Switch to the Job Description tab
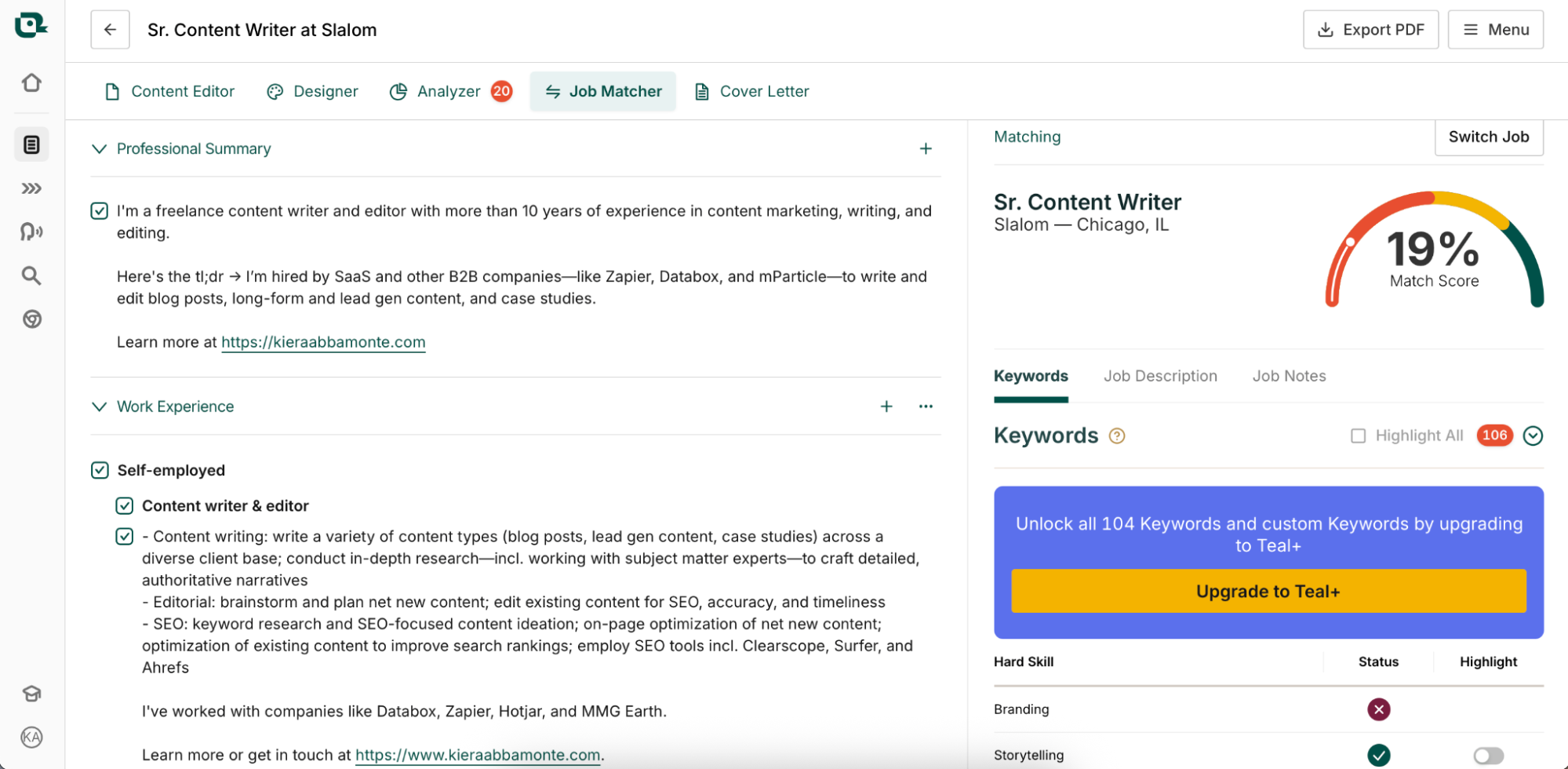Viewport: 1568px width, 769px height. coord(1160,377)
